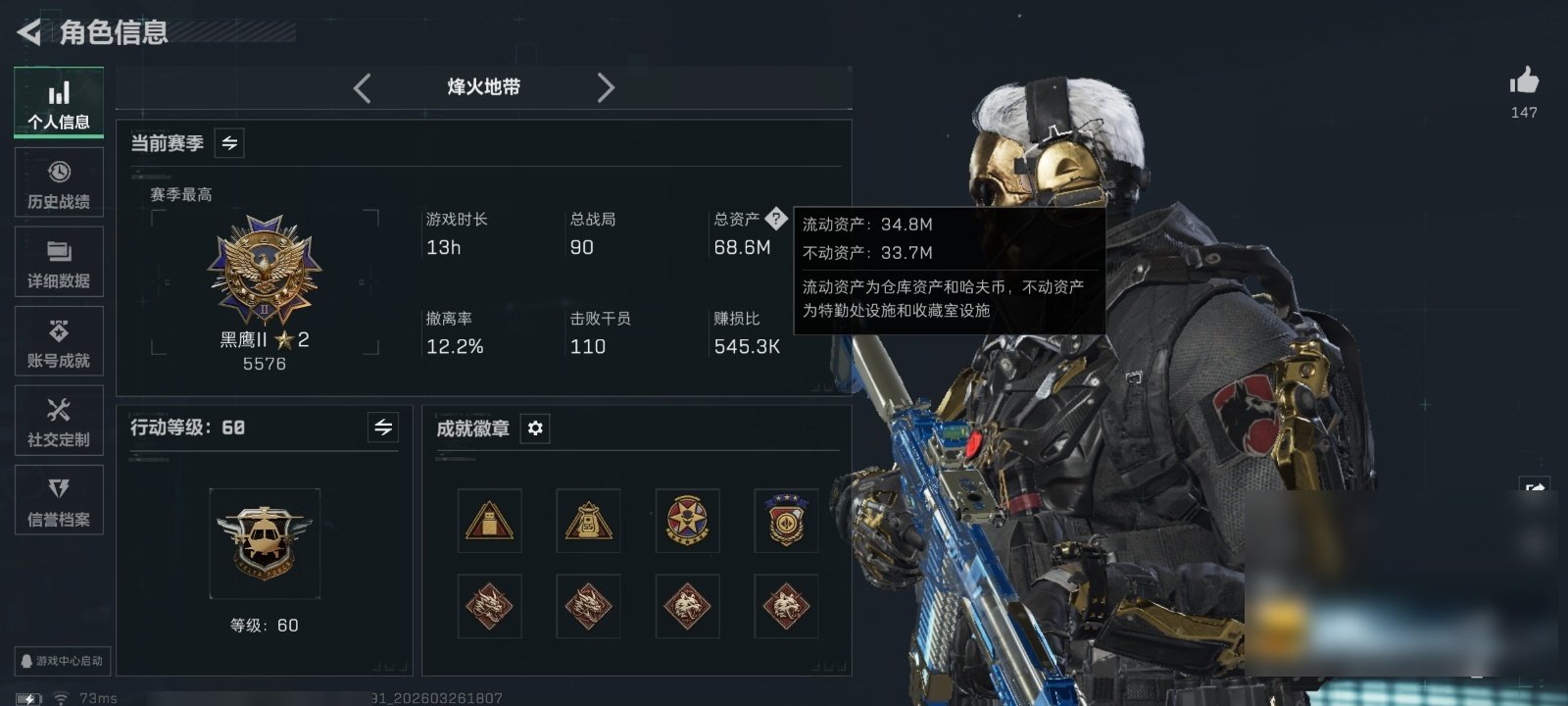Toggle the 行动等级 switch arrows button
This screenshot has width=1568, height=706.
click(383, 428)
